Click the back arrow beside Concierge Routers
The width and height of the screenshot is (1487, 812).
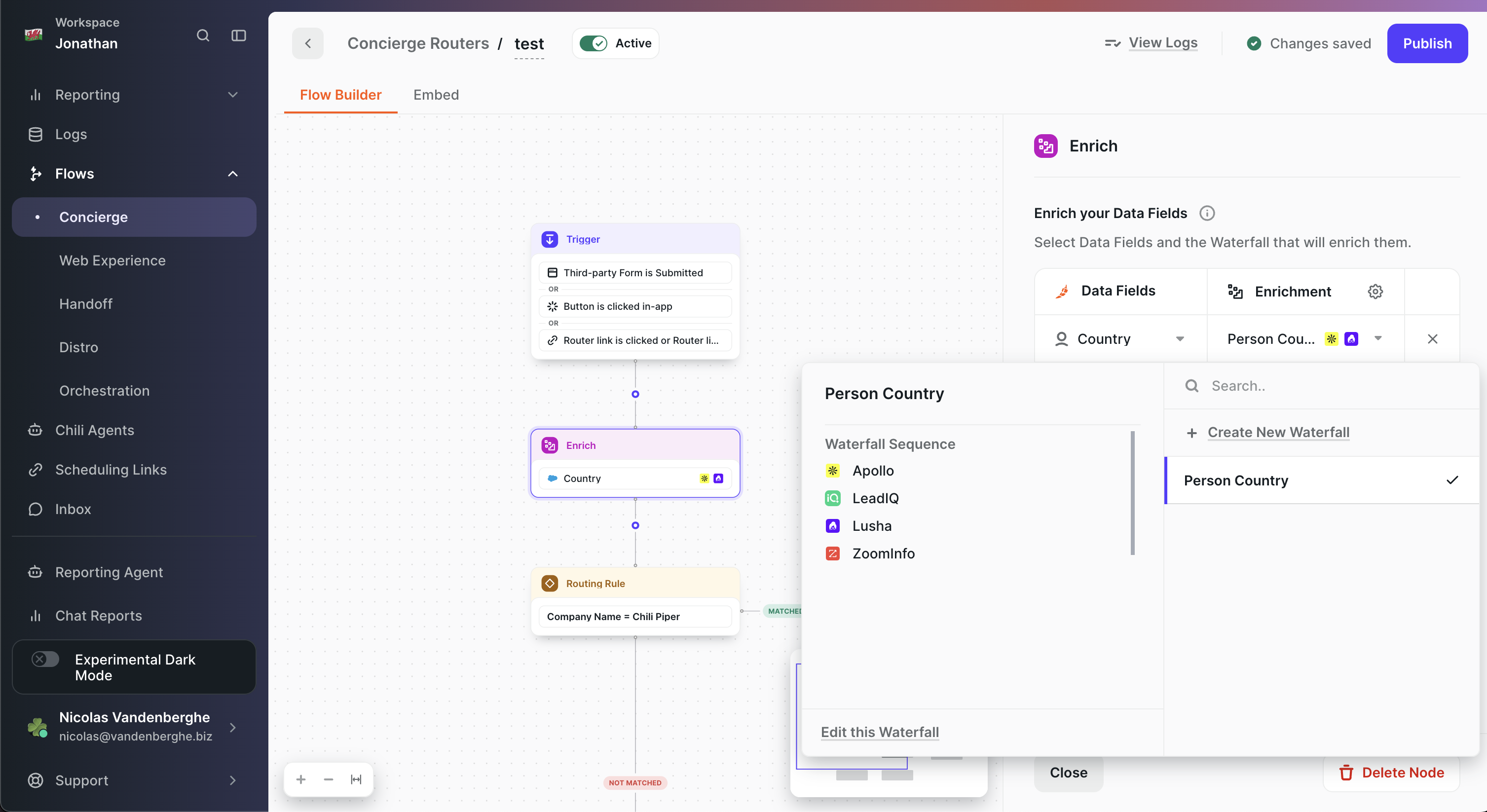(308, 43)
